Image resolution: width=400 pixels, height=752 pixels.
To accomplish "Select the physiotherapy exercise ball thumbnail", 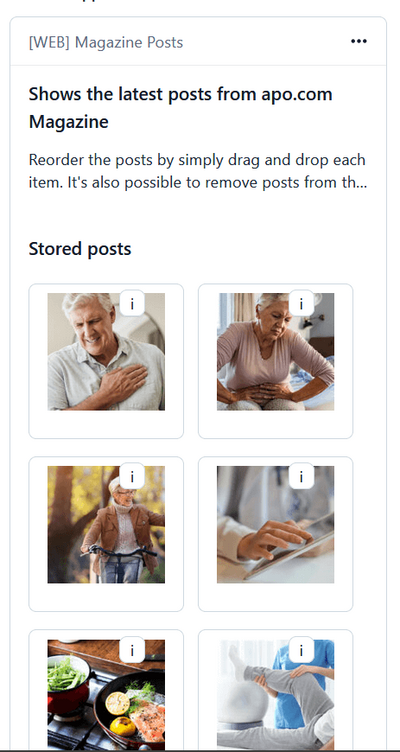I will pyautogui.click(x=275, y=694).
